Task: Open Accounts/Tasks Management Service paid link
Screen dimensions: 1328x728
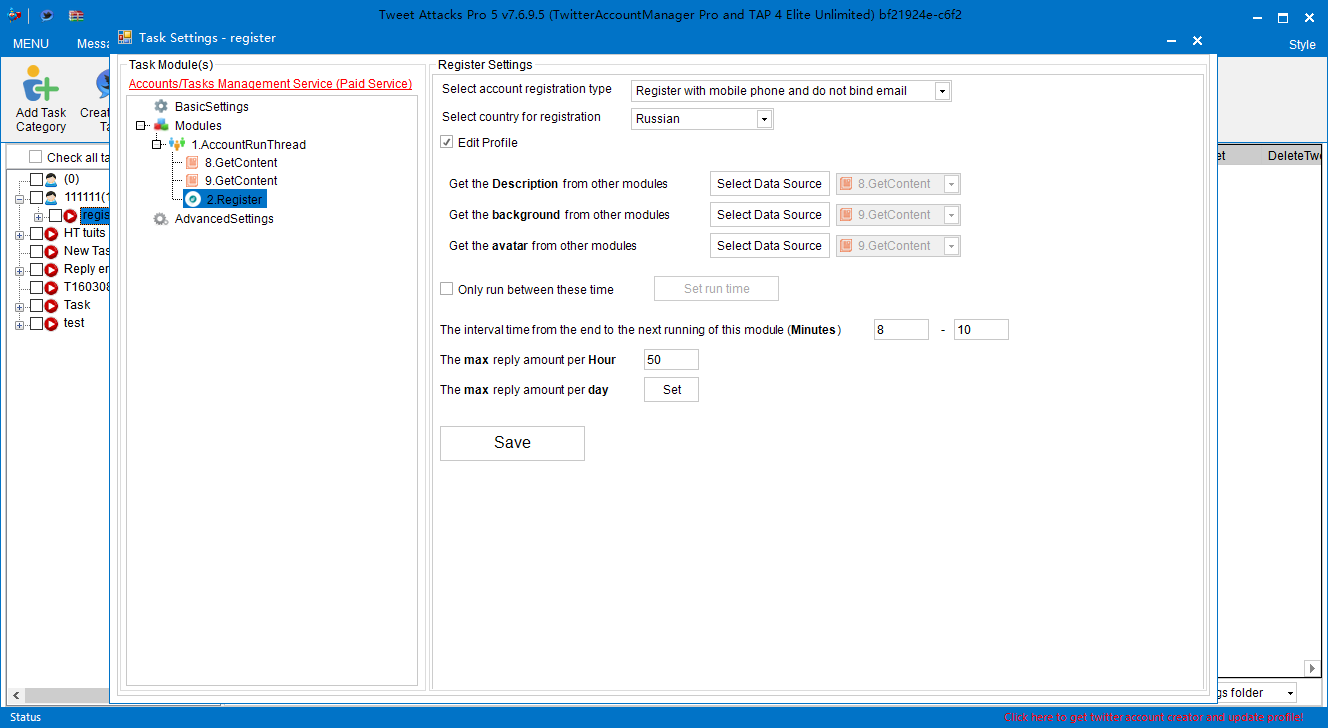Action: pos(270,84)
